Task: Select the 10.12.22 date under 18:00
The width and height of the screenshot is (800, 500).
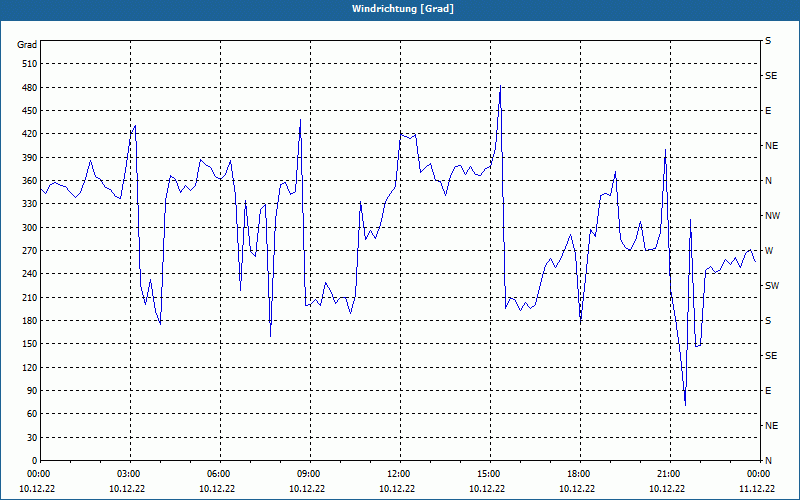Action: click(577, 489)
